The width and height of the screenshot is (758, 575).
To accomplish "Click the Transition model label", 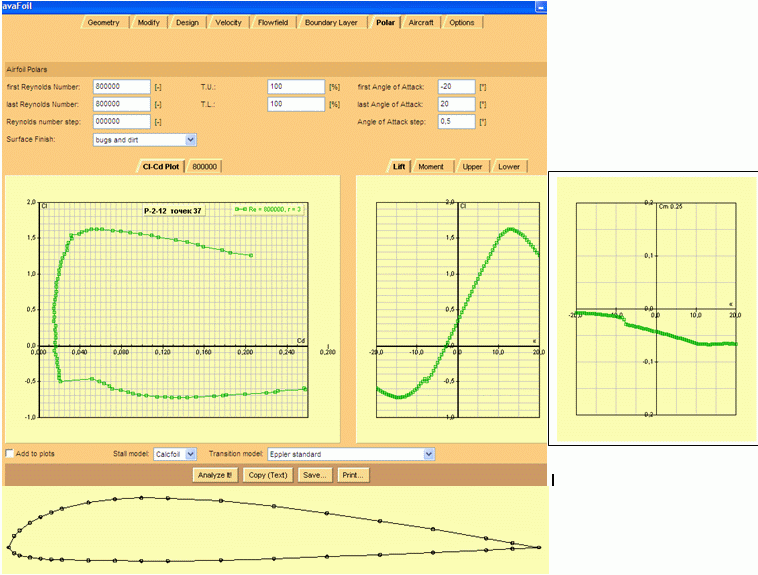I will coord(236,454).
